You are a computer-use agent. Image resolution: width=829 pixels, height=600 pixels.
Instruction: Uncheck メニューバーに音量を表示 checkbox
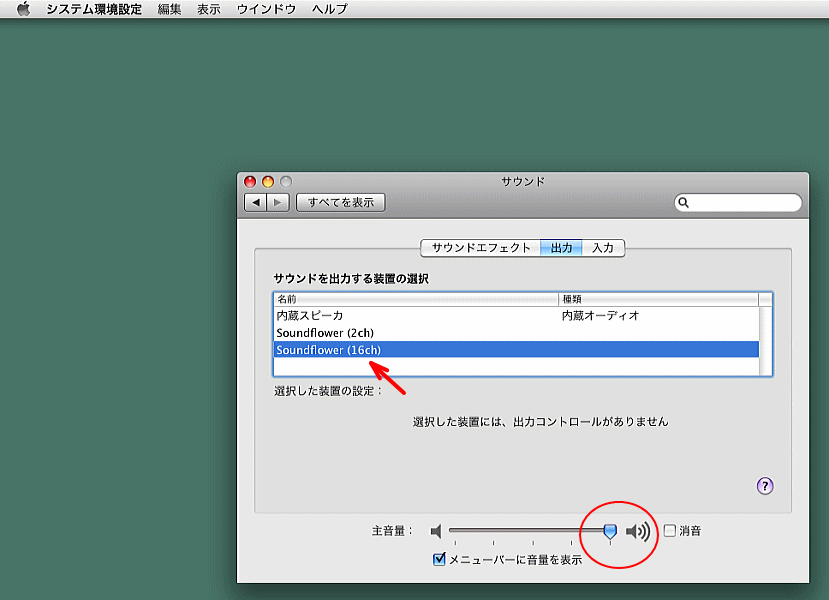tap(439, 559)
